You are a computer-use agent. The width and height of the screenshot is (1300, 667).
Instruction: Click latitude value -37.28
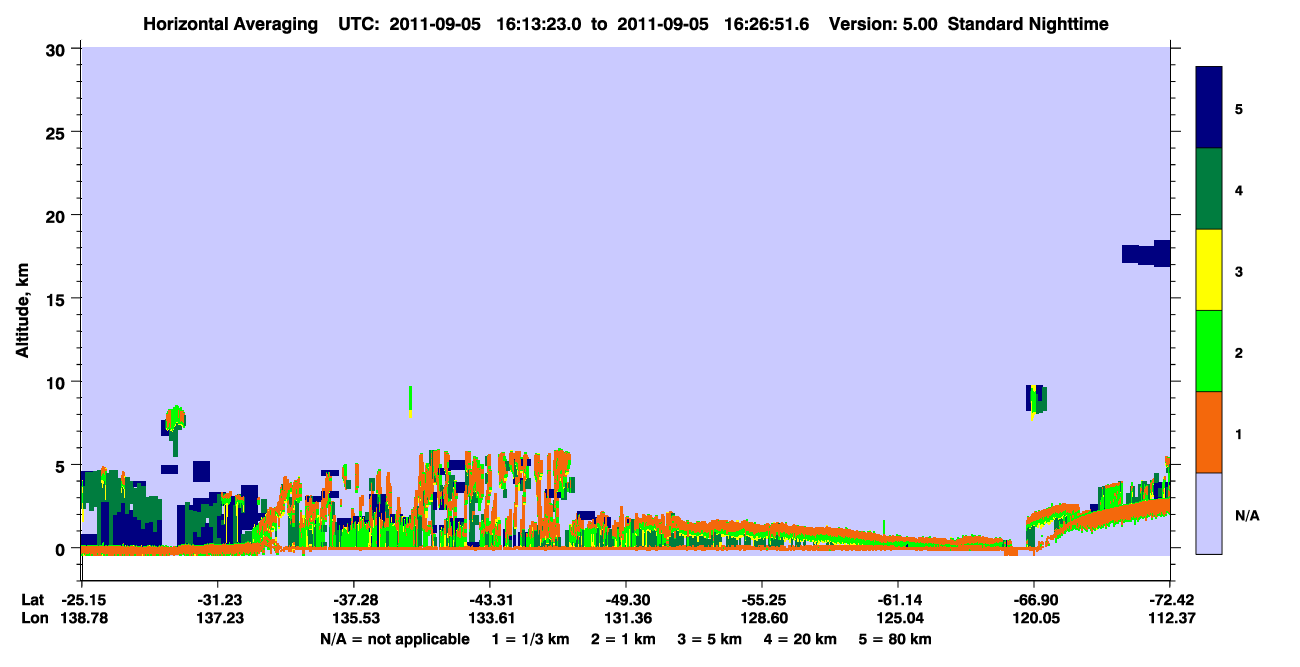coord(354,599)
